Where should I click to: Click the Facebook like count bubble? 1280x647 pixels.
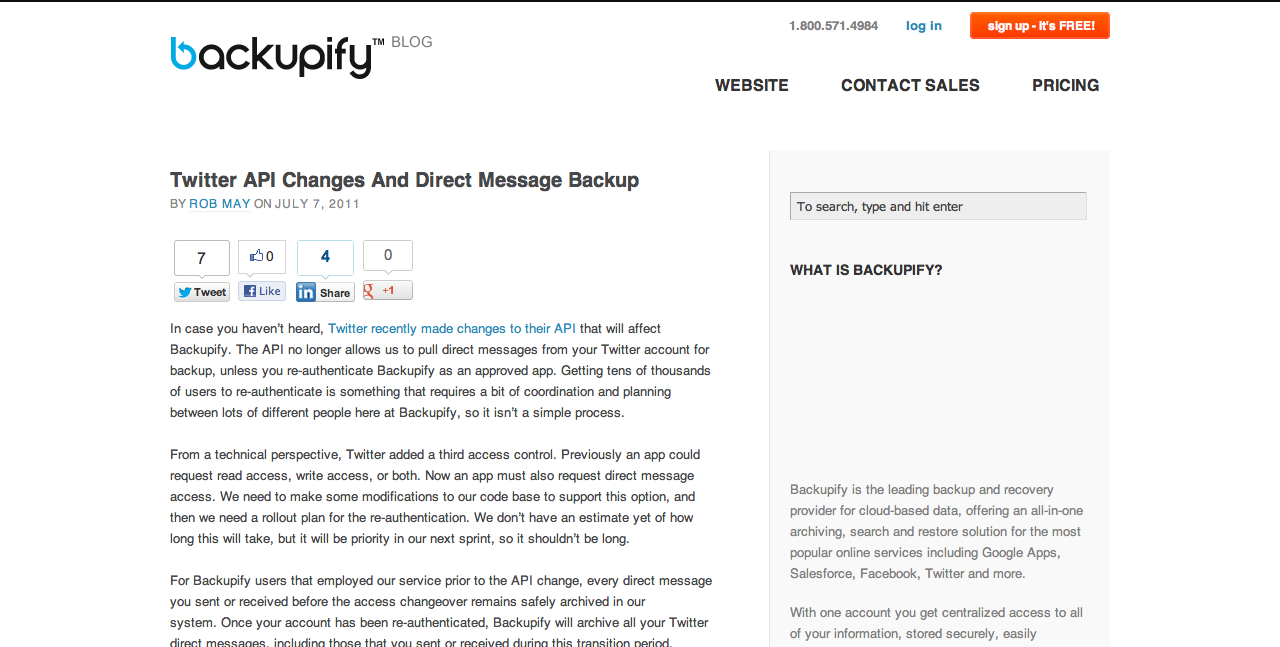(x=262, y=257)
